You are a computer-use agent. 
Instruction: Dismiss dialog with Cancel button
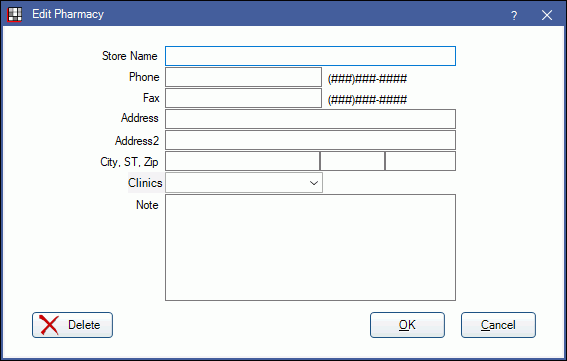(x=498, y=325)
